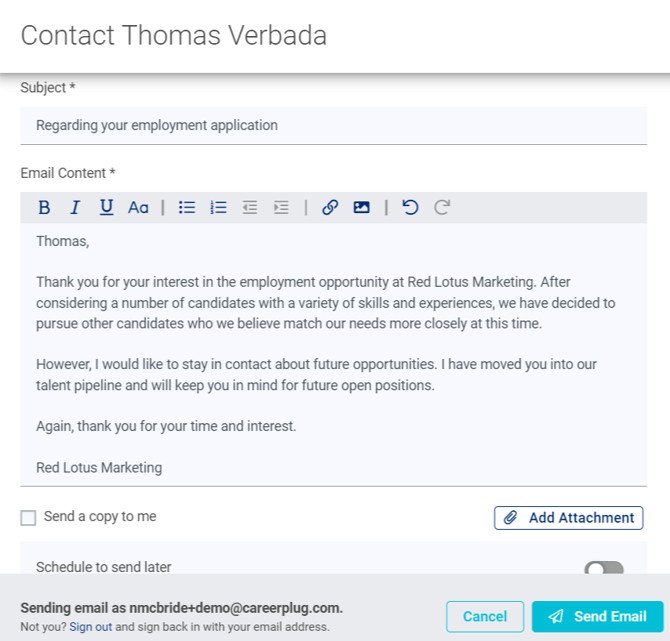Check the 'Send a copy to me' box

(28, 518)
